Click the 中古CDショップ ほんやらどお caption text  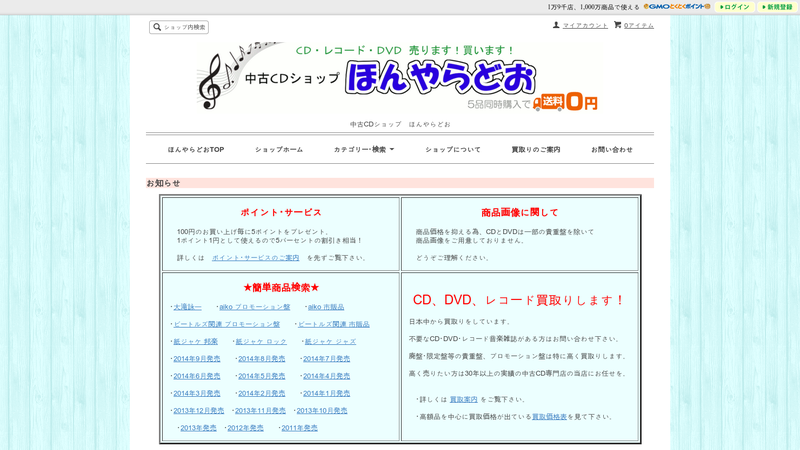click(x=400, y=124)
